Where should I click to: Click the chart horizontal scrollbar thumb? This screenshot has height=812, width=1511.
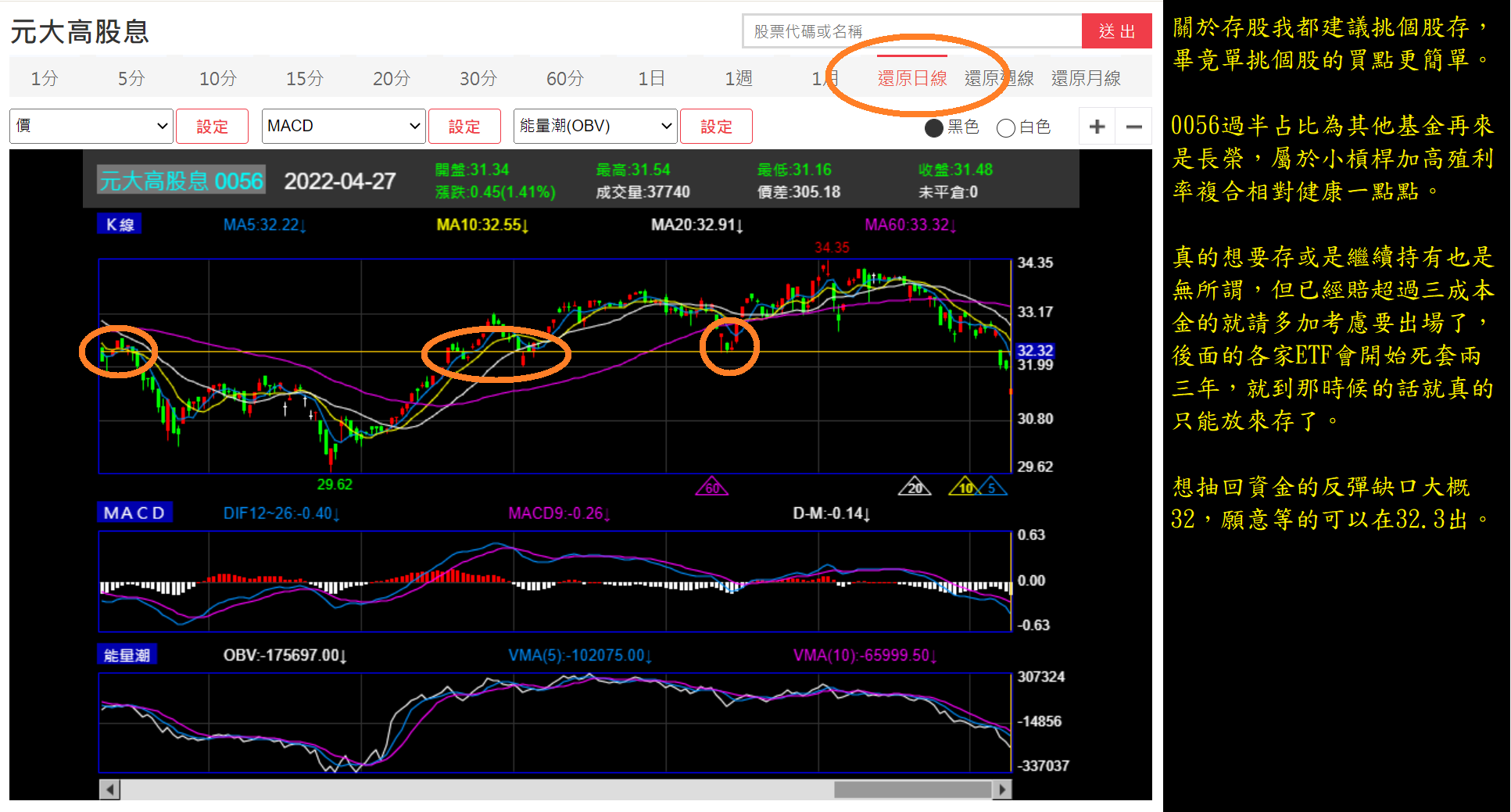[912, 789]
